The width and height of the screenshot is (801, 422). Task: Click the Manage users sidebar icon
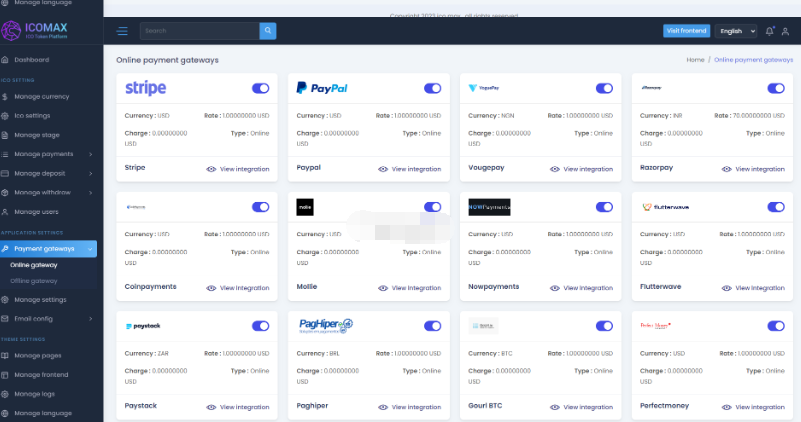tap(6, 212)
